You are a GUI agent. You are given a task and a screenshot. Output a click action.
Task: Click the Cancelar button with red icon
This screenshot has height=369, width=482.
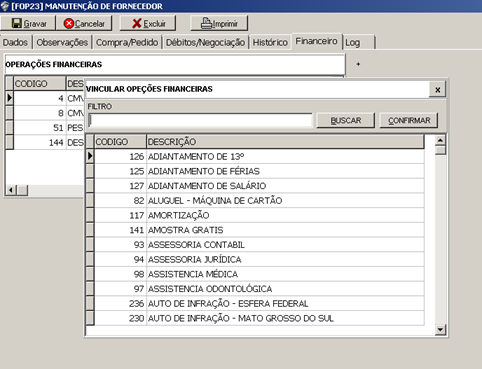coord(84,23)
